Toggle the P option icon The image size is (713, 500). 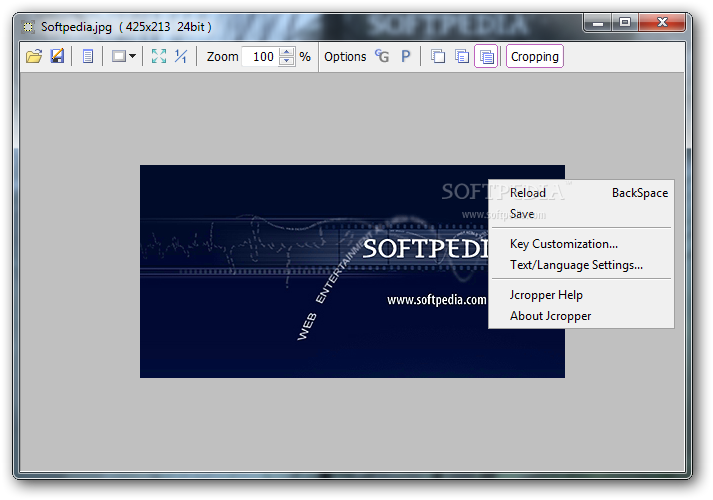pyautogui.click(x=406, y=56)
